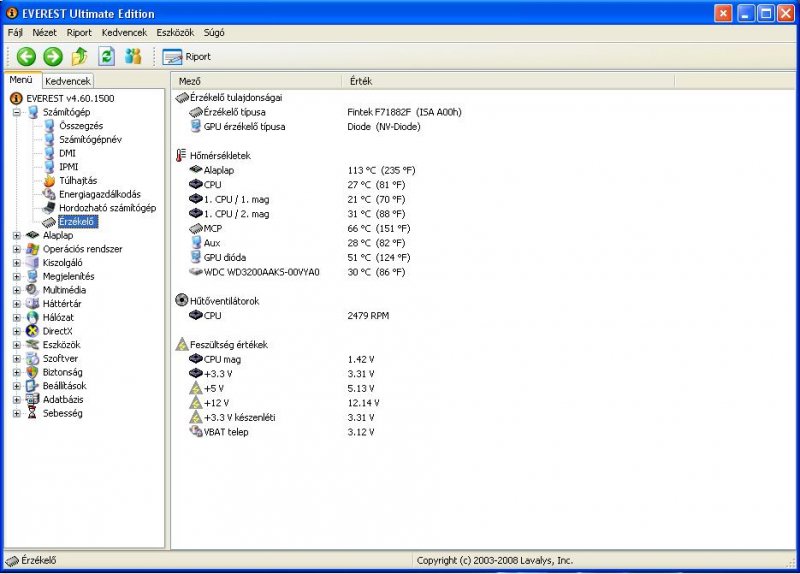Switch to the Kedvencek tab

(67, 81)
